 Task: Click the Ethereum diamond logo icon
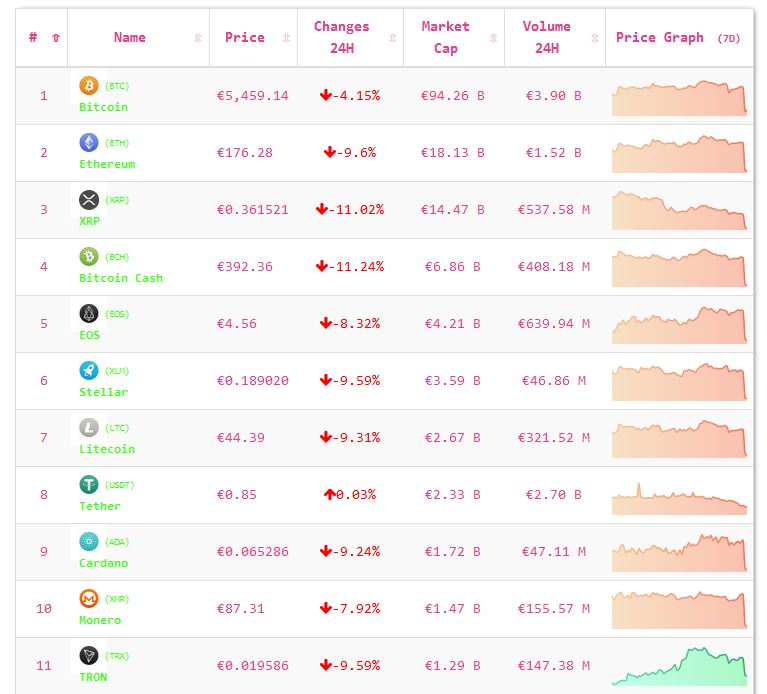click(89, 143)
